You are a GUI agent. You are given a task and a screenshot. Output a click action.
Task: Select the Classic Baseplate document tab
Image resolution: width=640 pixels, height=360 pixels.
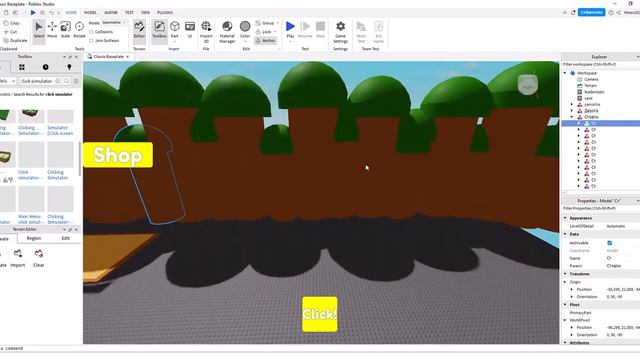pyautogui.click(x=109, y=57)
